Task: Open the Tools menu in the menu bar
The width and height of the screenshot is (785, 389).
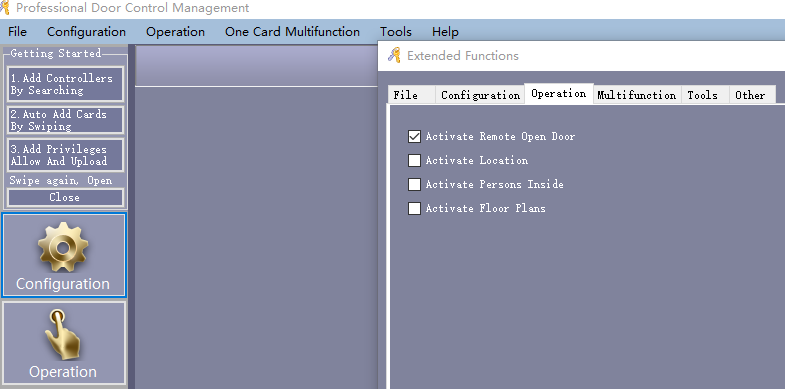Action: click(x=396, y=32)
